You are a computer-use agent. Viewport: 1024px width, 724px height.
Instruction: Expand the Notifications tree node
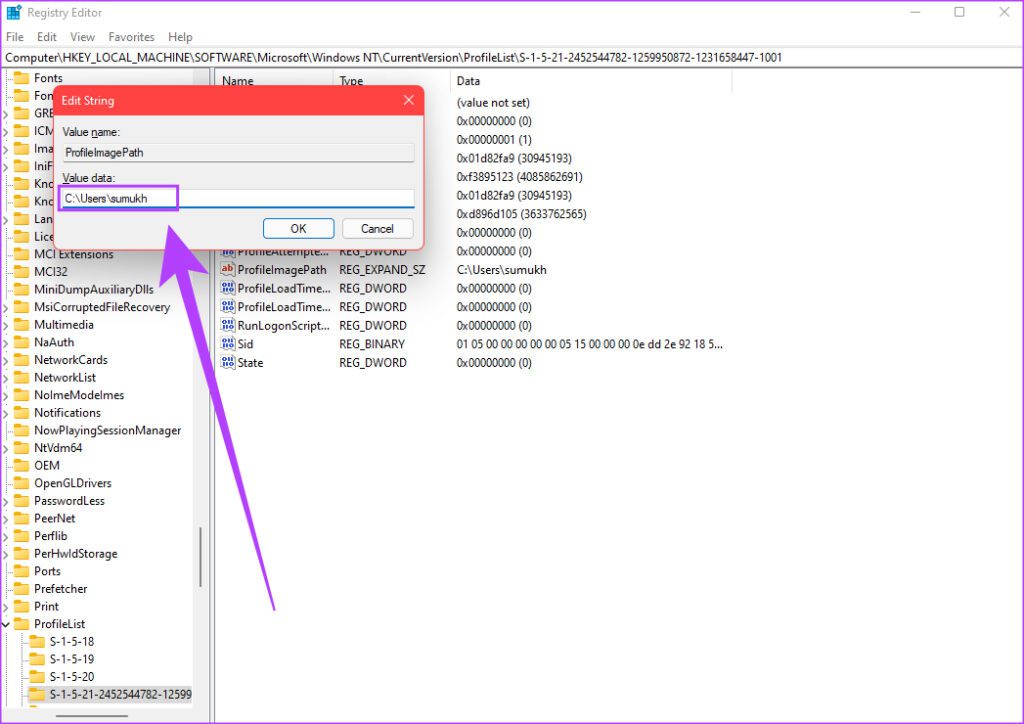tap(6, 413)
